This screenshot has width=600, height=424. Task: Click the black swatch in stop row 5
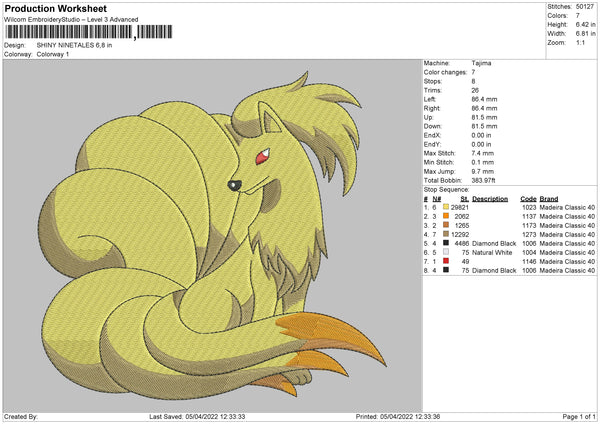446,243
